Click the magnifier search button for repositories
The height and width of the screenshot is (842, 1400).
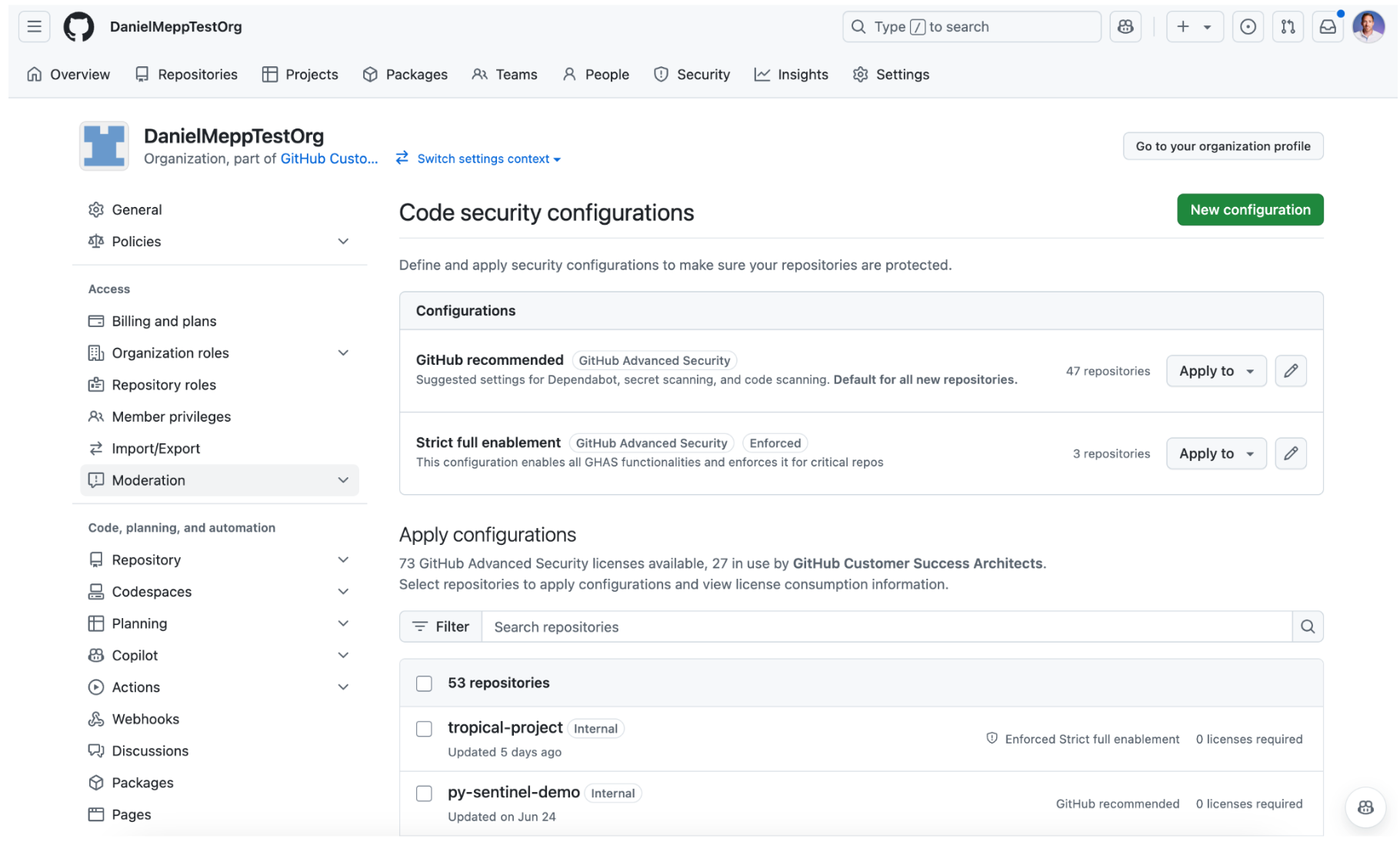(x=1308, y=626)
